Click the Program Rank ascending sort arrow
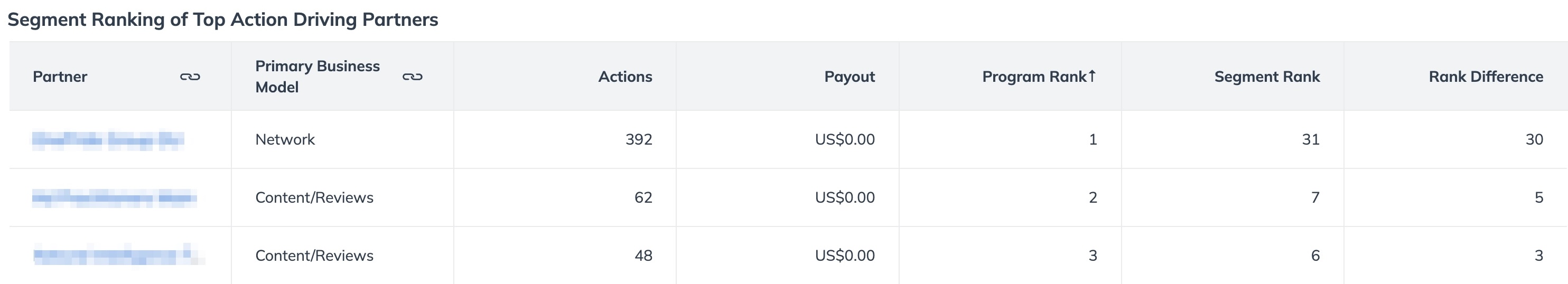Viewport: 1568px width, 284px height. 1092,76
